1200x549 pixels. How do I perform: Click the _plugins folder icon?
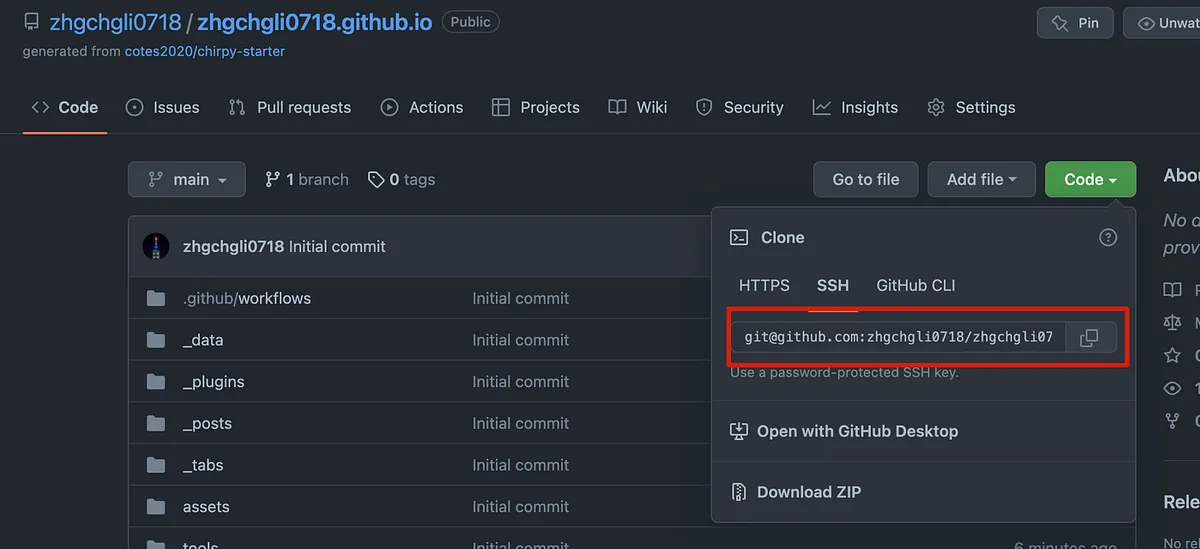[x=155, y=382]
